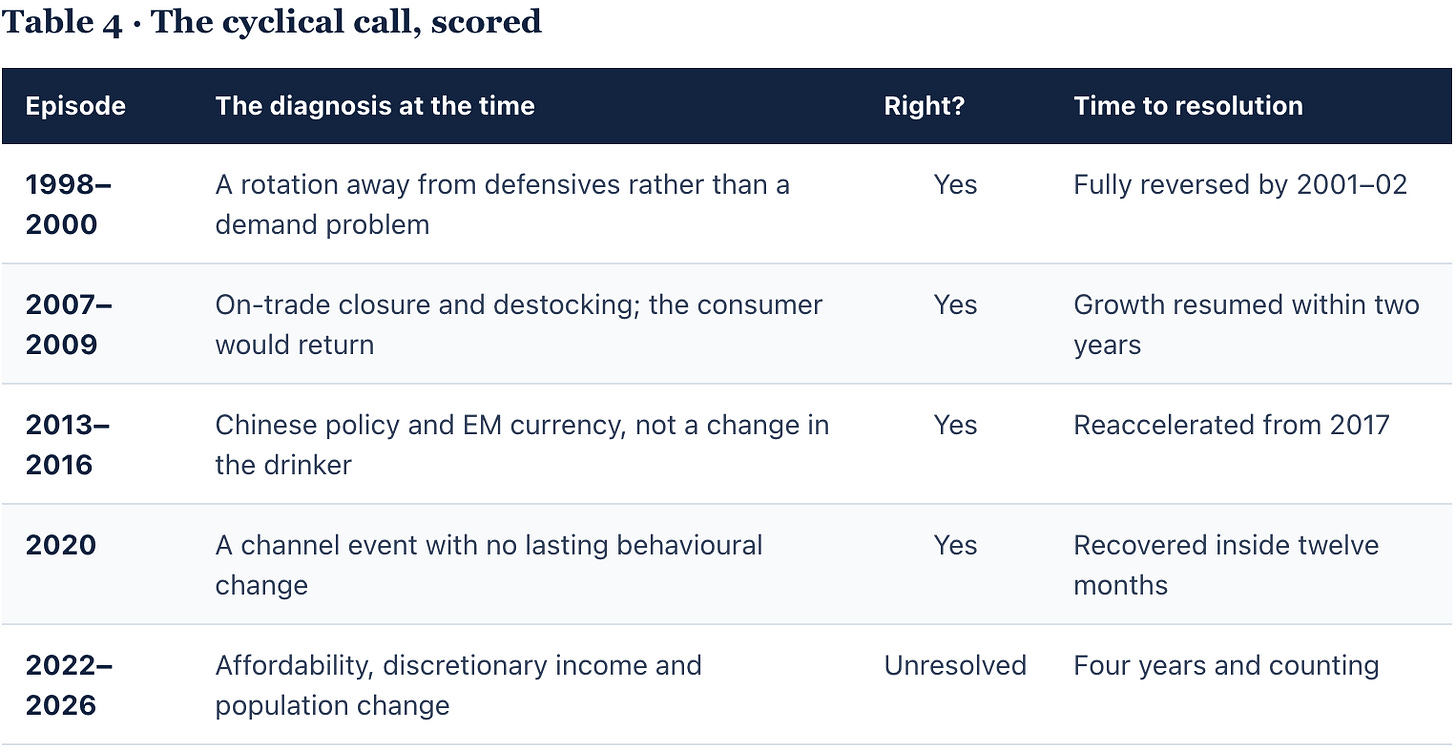Click the 'Table 4 · The cyclical call, scored' title
Screen dimensions: 1456x754
pos(271,22)
